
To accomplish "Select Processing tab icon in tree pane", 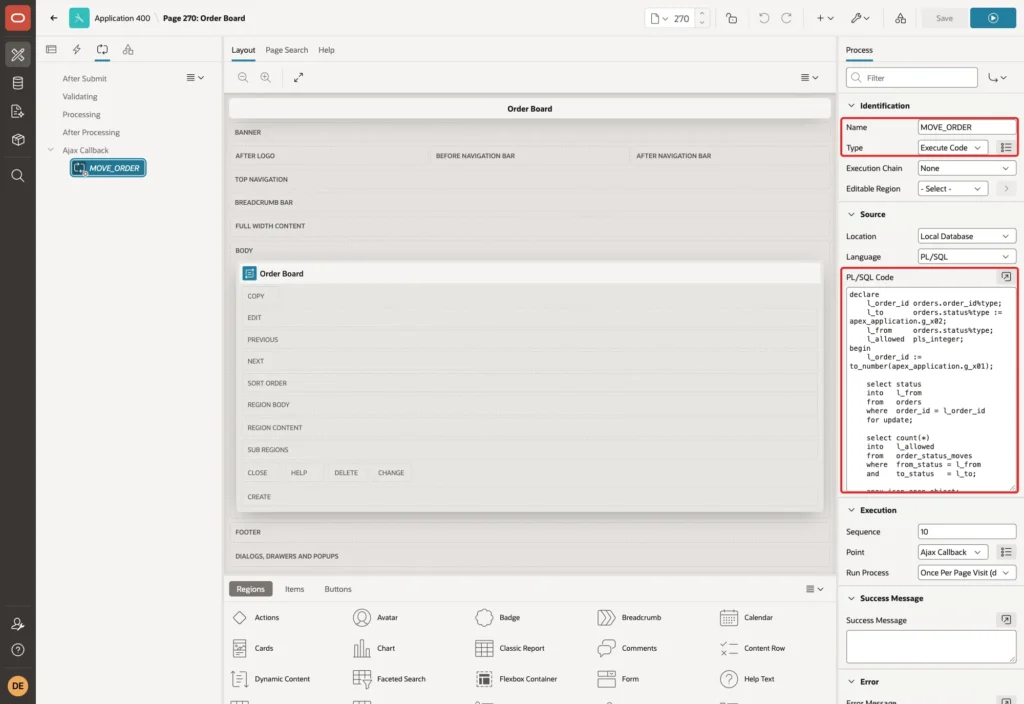I will point(102,50).
